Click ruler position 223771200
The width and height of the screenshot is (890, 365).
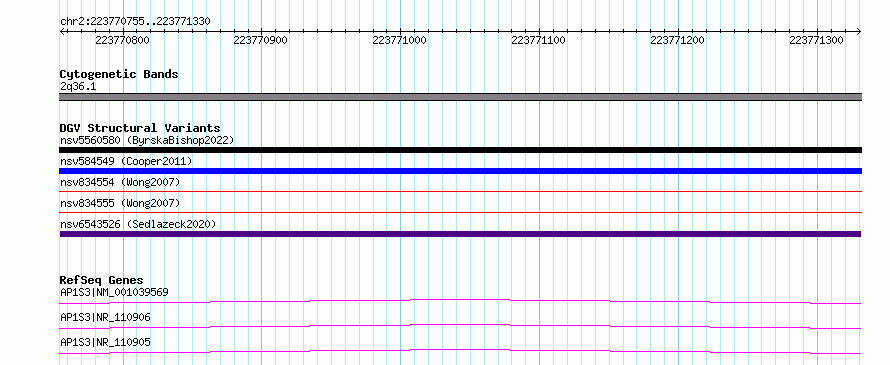click(x=677, y=40)
